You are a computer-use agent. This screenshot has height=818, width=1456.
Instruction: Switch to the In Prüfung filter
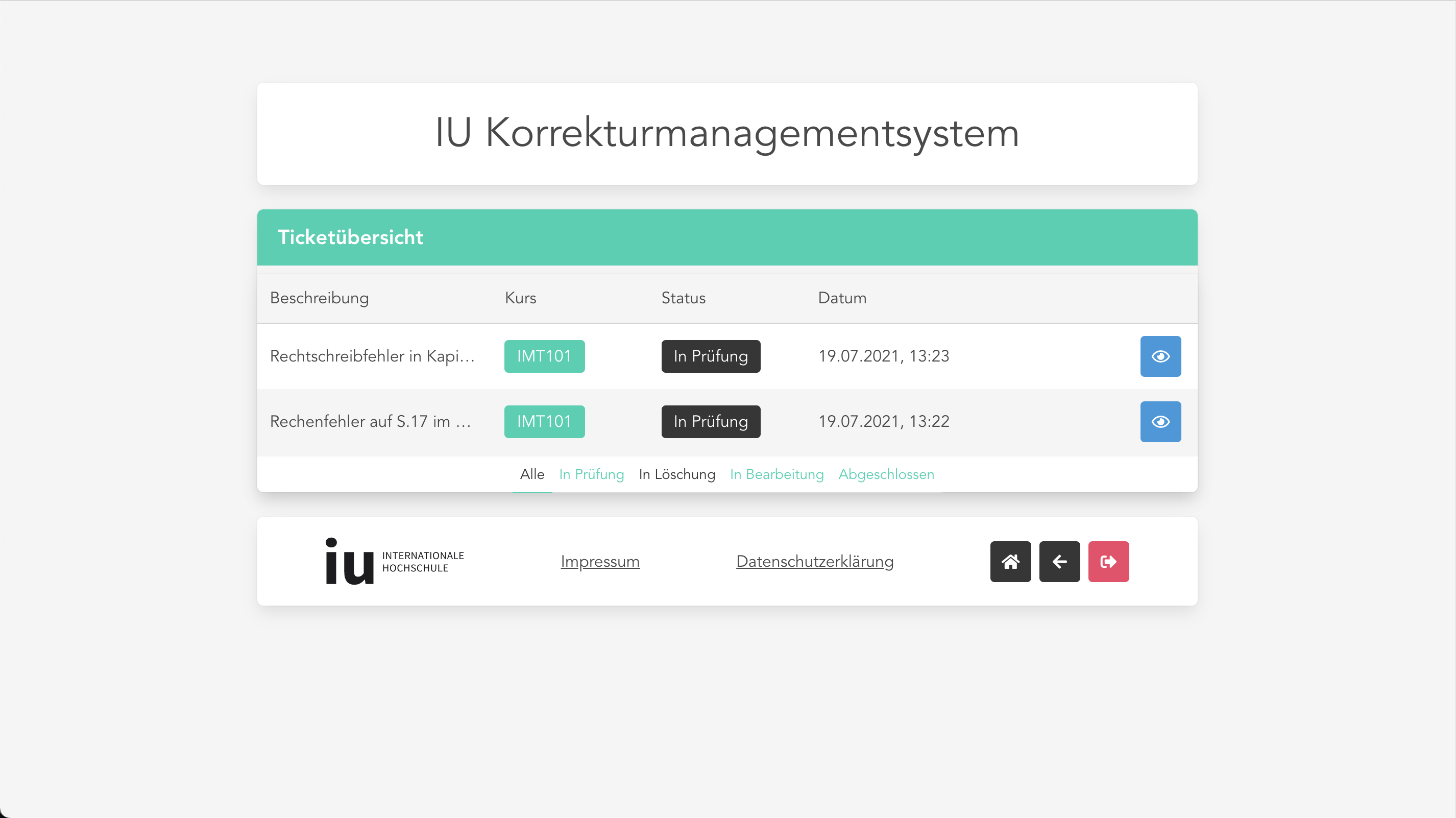coord(591,474)
